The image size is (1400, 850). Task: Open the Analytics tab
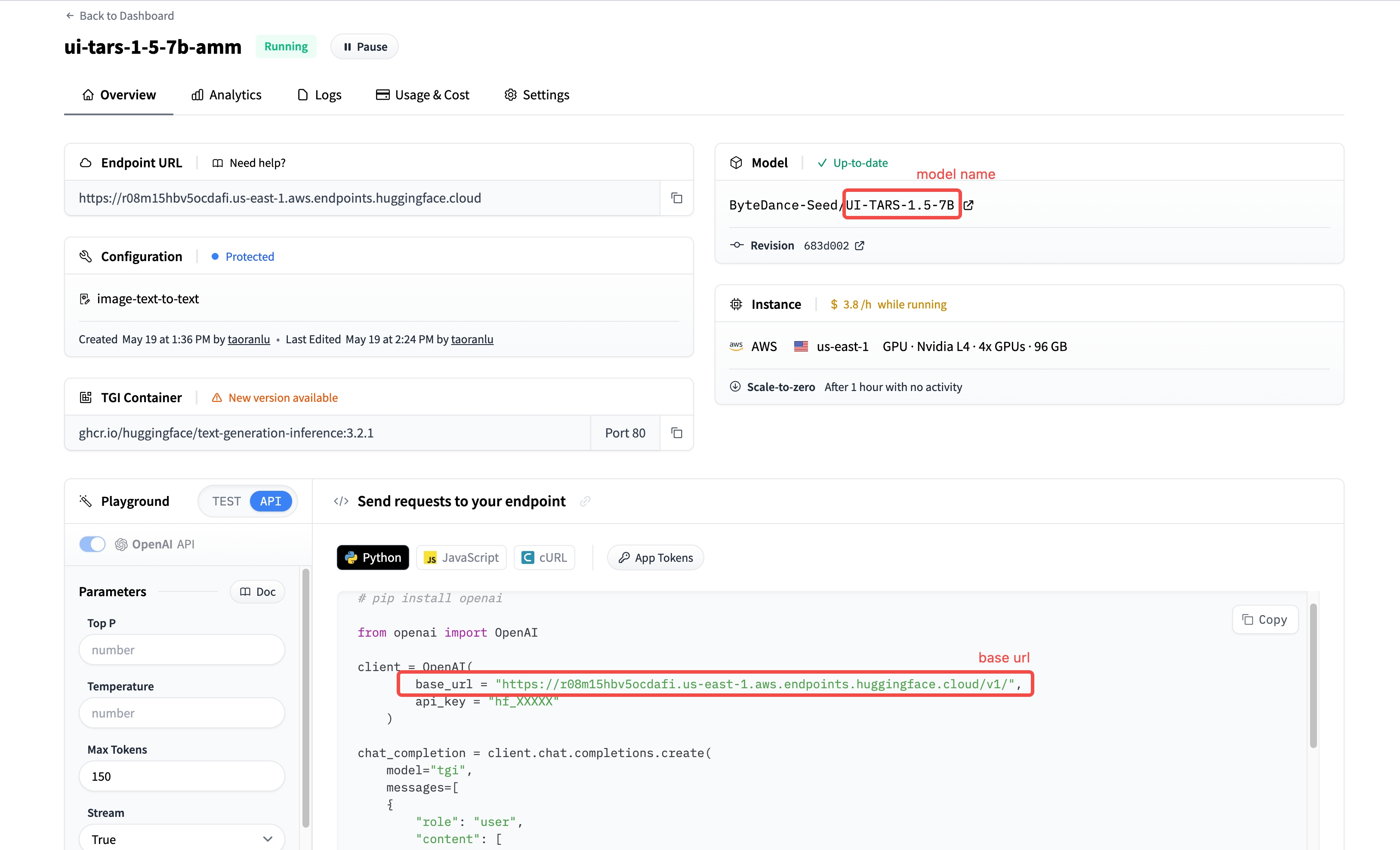[x=226, y=95]
